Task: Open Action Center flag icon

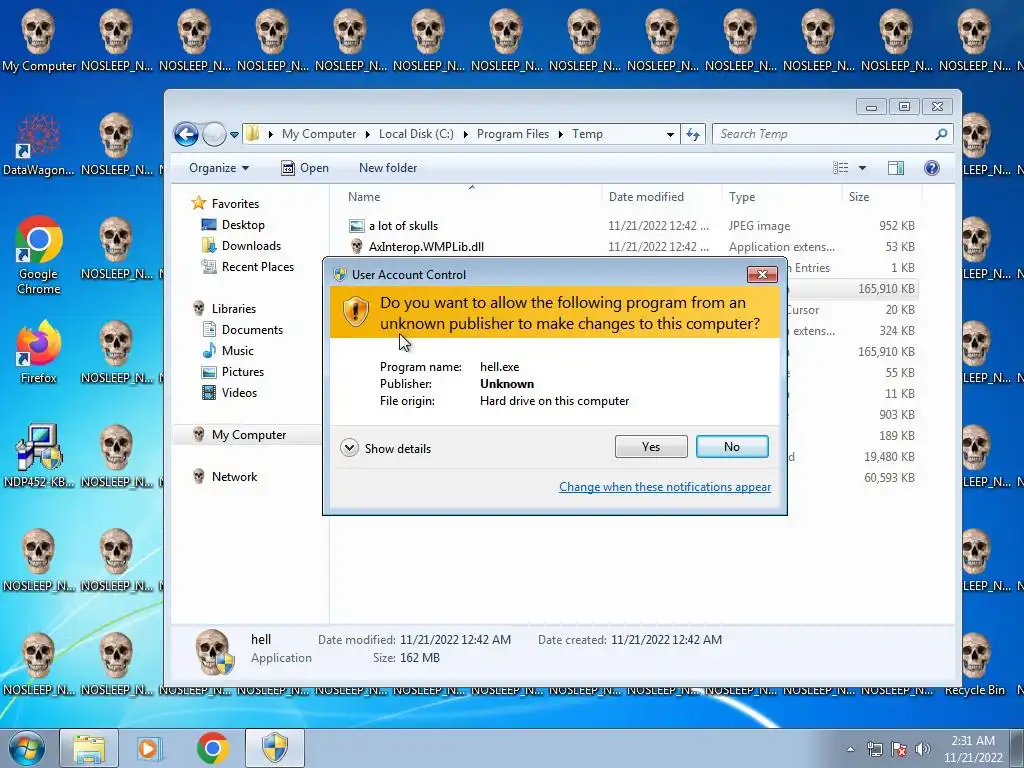Action: pyautogui.click(x=899, y=749)
